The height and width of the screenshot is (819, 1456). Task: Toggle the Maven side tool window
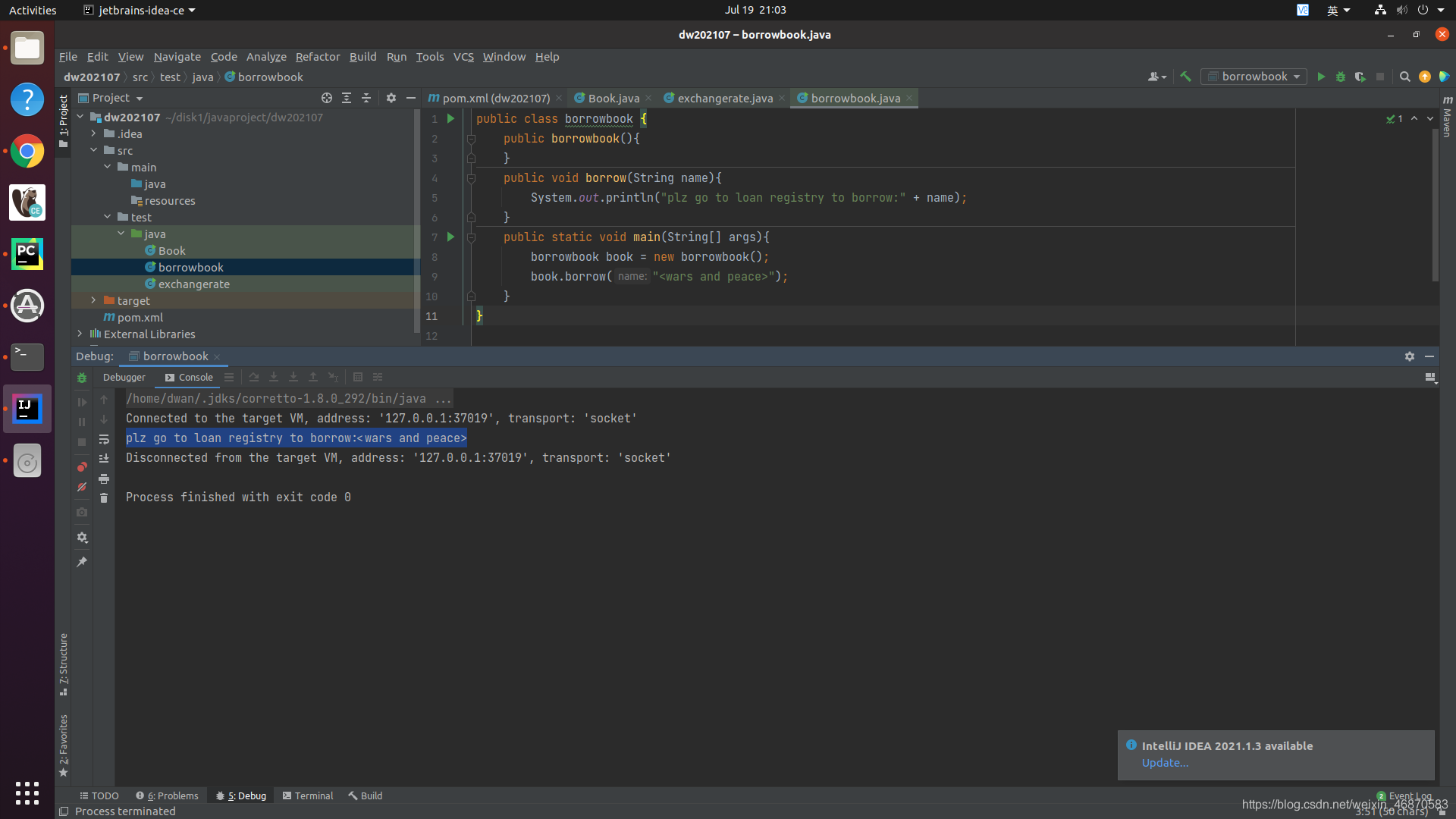point(1447,116)
